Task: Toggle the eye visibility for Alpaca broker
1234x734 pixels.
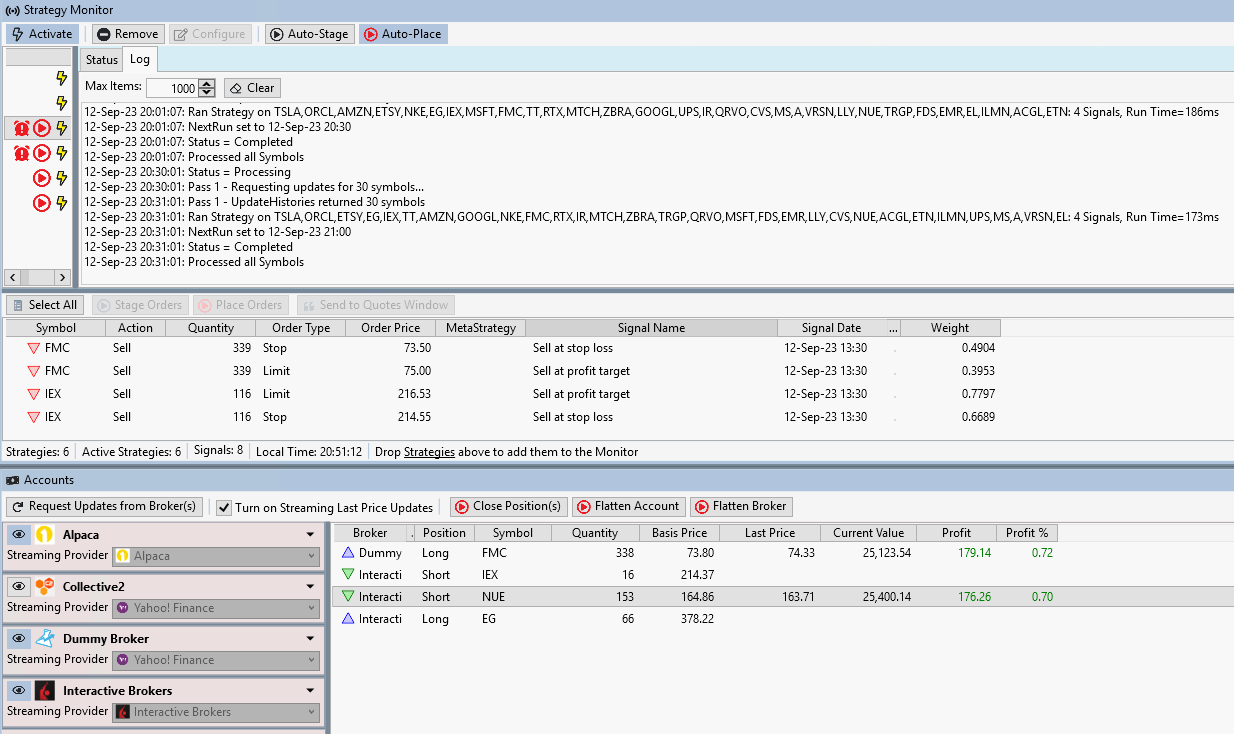Action: point(18,535)
